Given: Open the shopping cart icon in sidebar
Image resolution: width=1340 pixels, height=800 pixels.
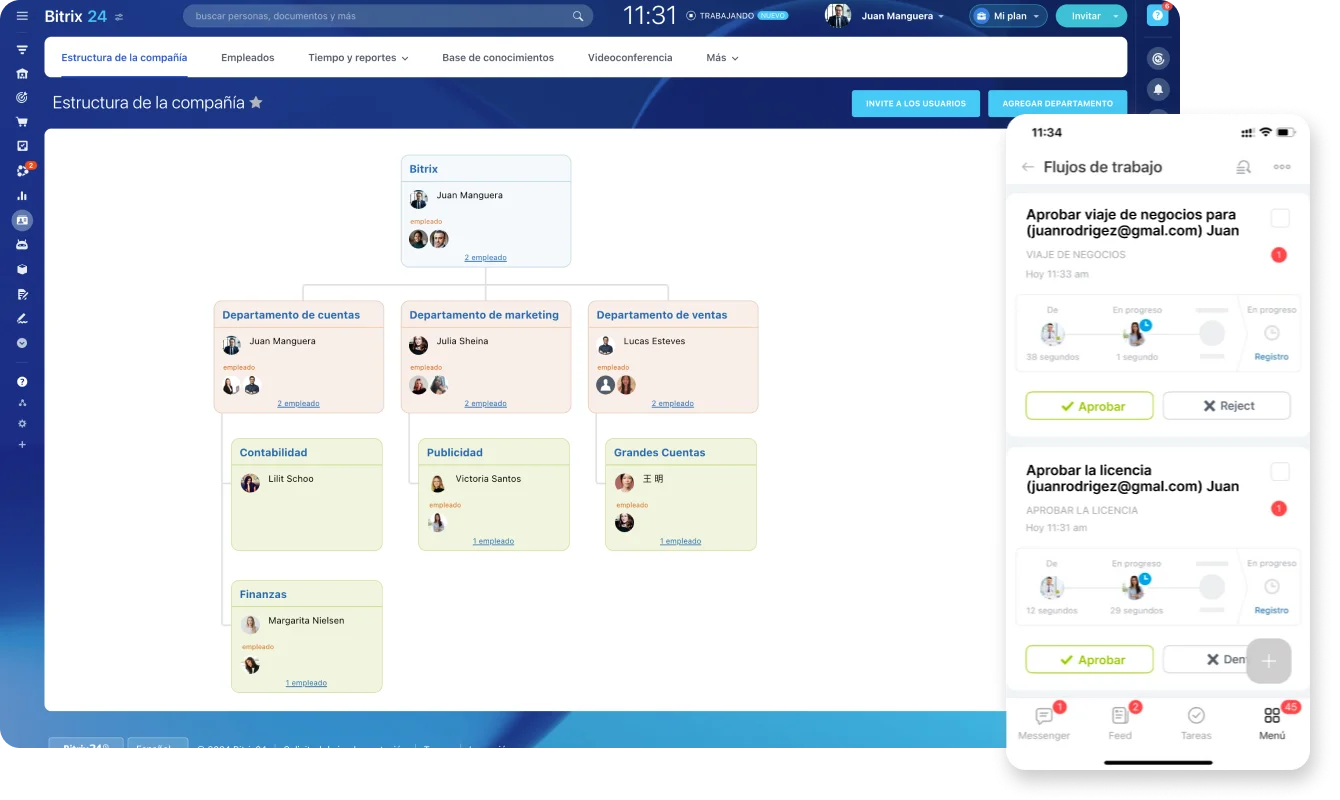Looking at the screenshot, I should [22, 122].
